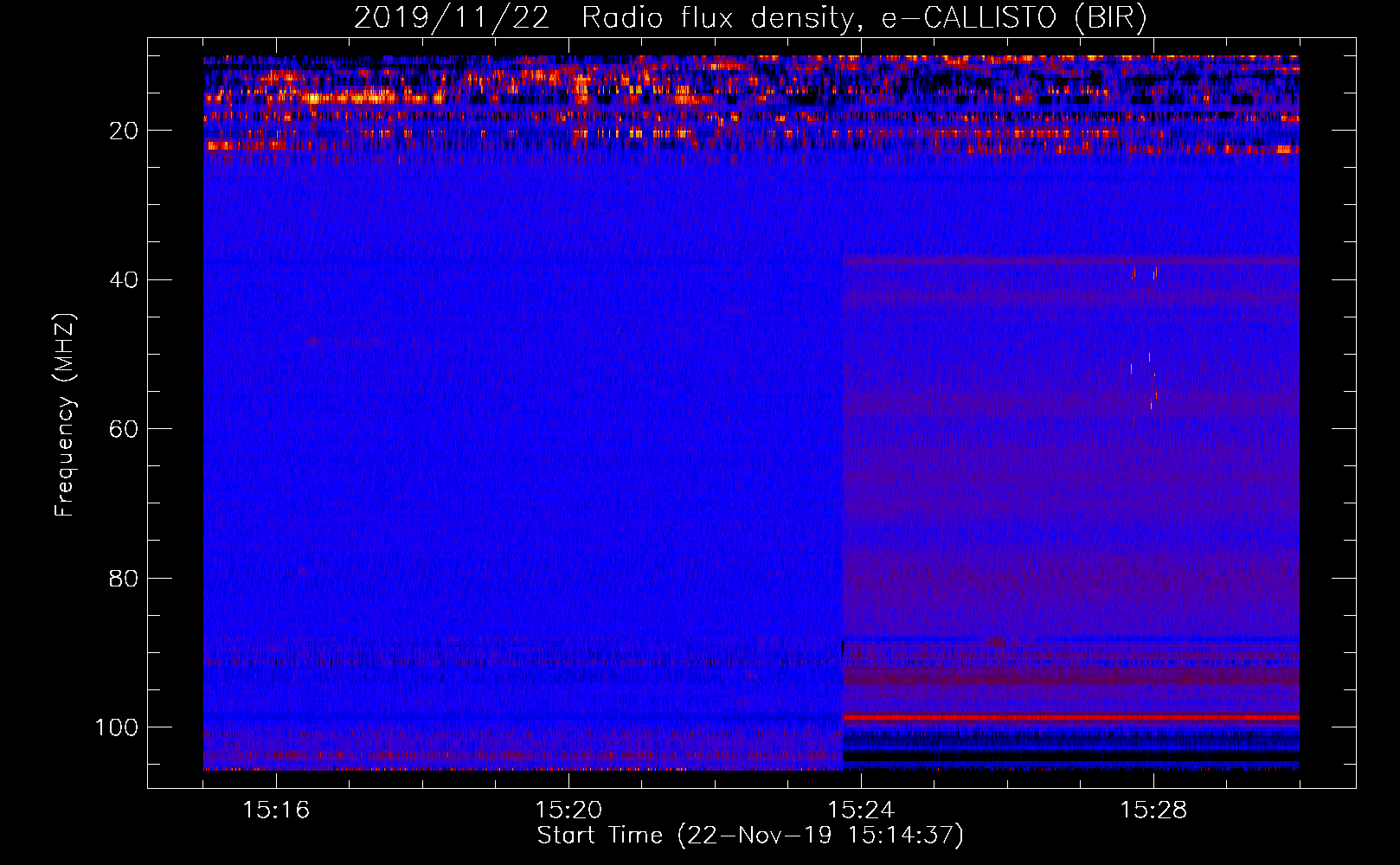Click the '60' frequency tick label
1400x865 pixels.
click(x=124, y=429)
